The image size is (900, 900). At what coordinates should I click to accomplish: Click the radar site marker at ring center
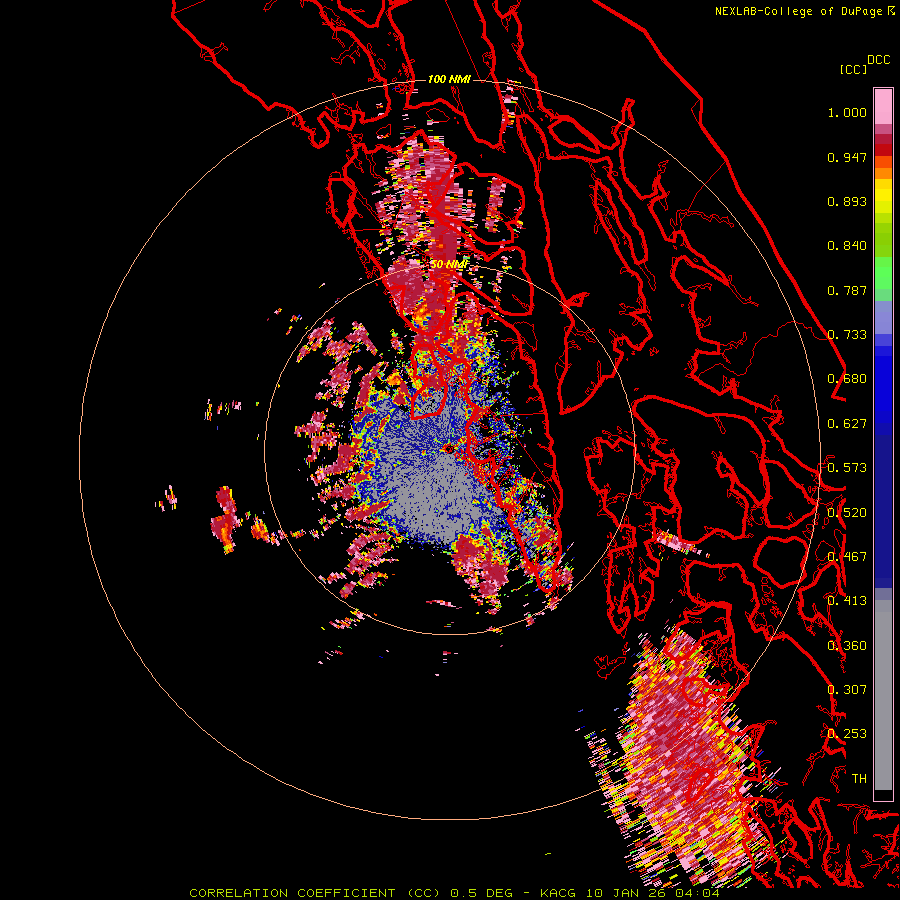(x=449, y=448)
